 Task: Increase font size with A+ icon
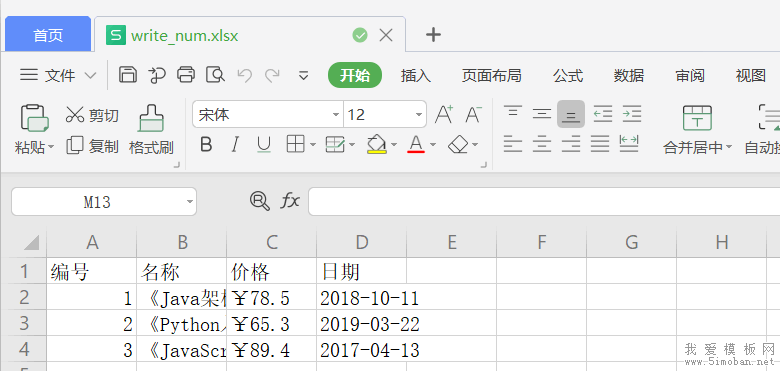click(444, 114)
